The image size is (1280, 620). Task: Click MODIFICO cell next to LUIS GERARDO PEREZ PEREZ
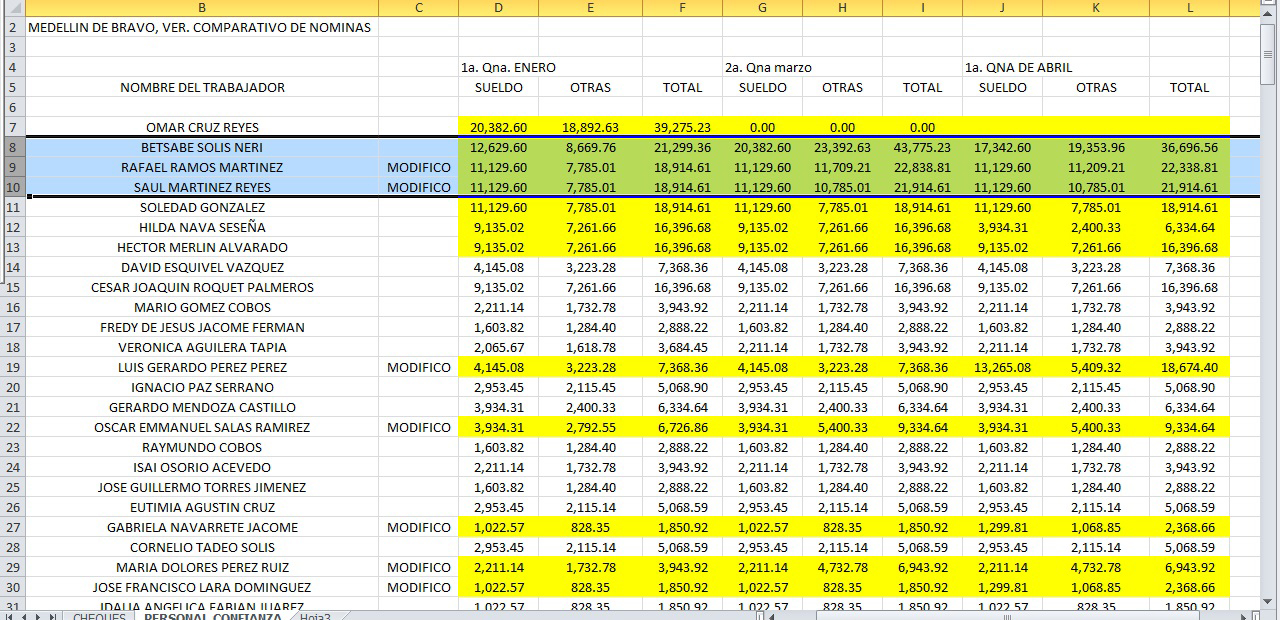click(418, 367)
